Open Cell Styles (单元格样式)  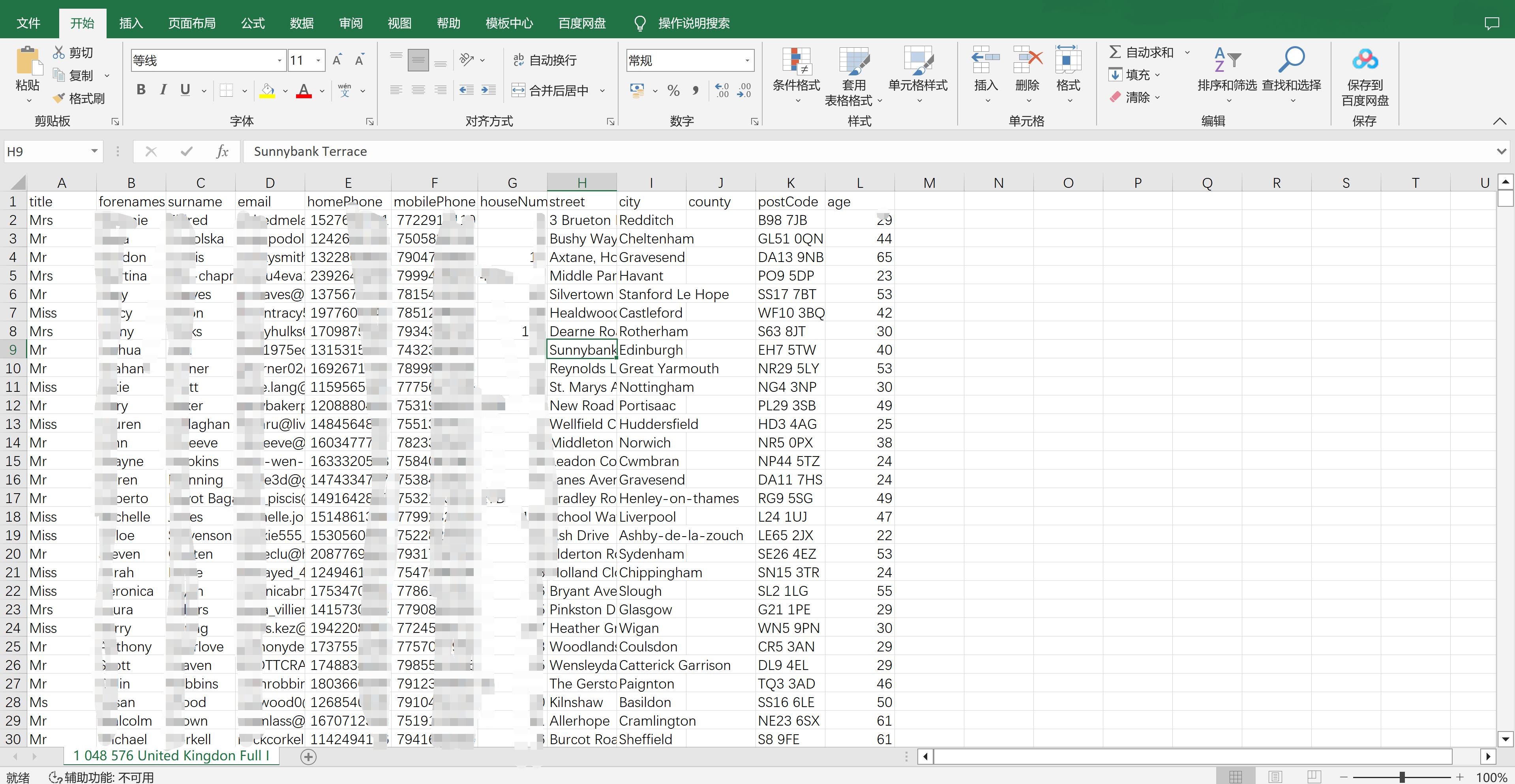[918, 75]
